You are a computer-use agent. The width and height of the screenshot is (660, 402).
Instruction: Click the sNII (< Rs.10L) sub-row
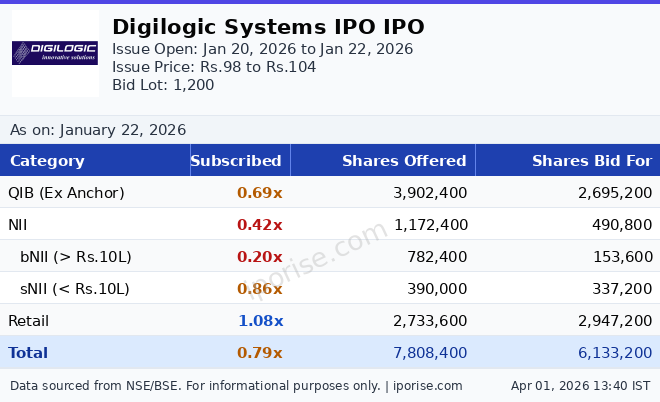click(x=75, y=289)
